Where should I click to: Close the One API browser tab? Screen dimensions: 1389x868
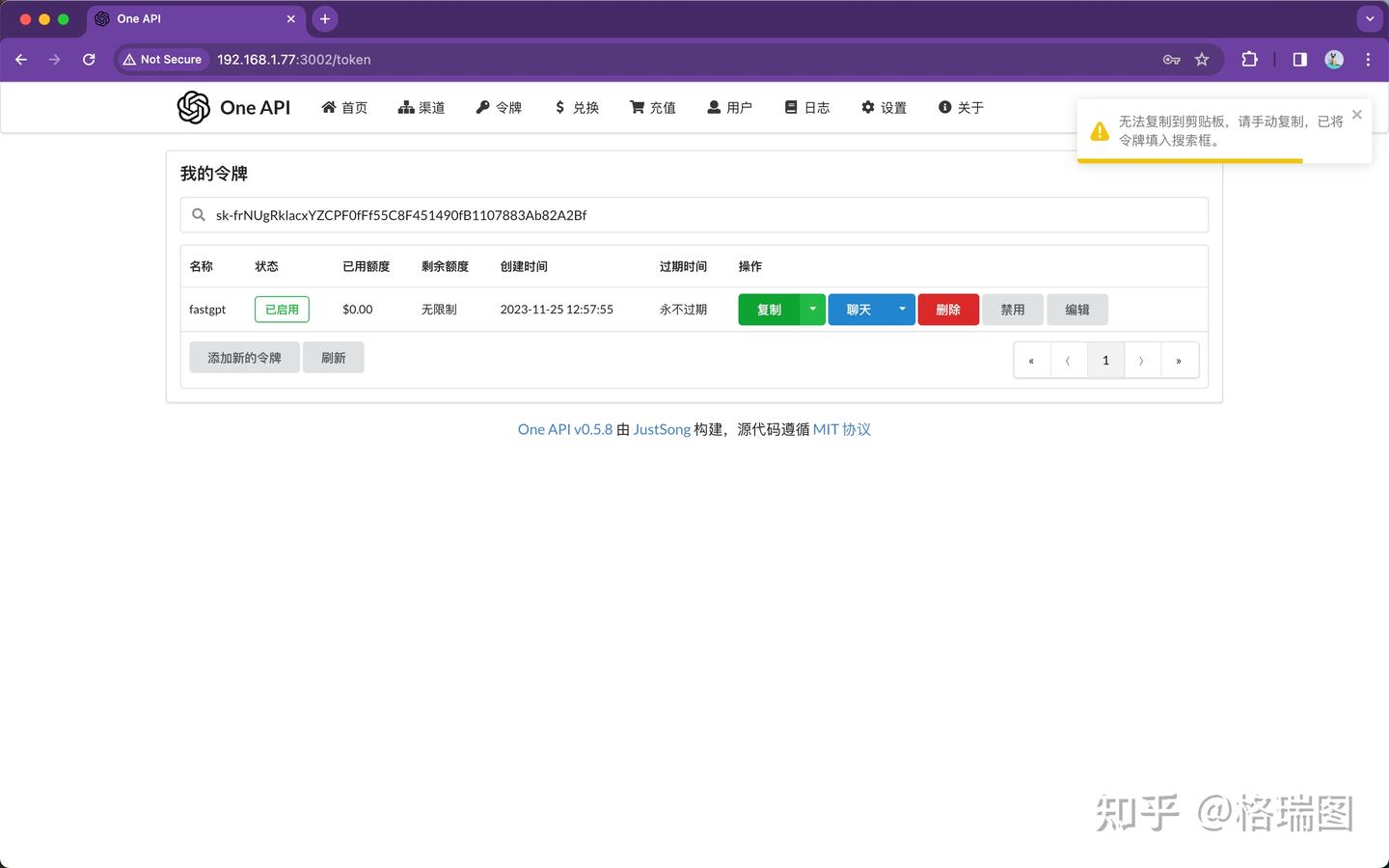tap(291, 19)
